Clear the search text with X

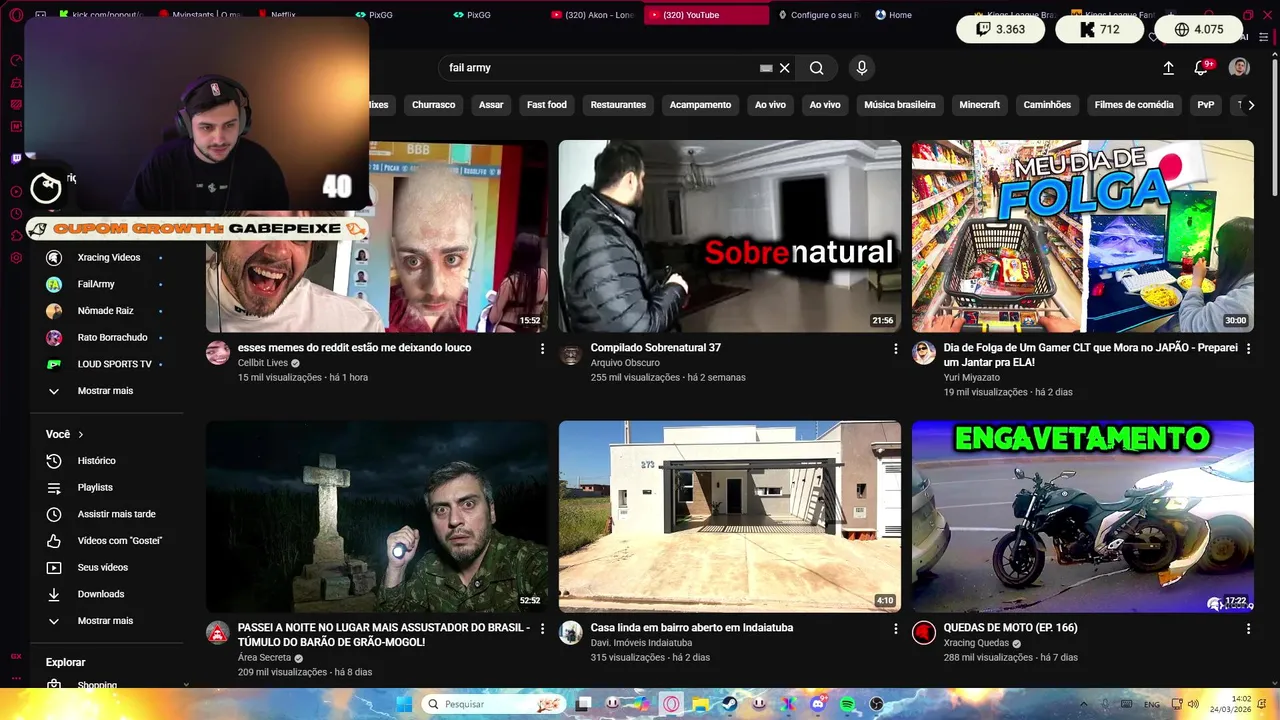785,68
